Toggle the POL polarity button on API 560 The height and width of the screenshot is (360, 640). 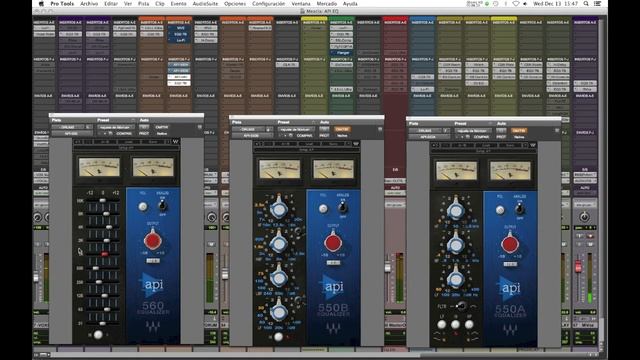click(143, 207)
